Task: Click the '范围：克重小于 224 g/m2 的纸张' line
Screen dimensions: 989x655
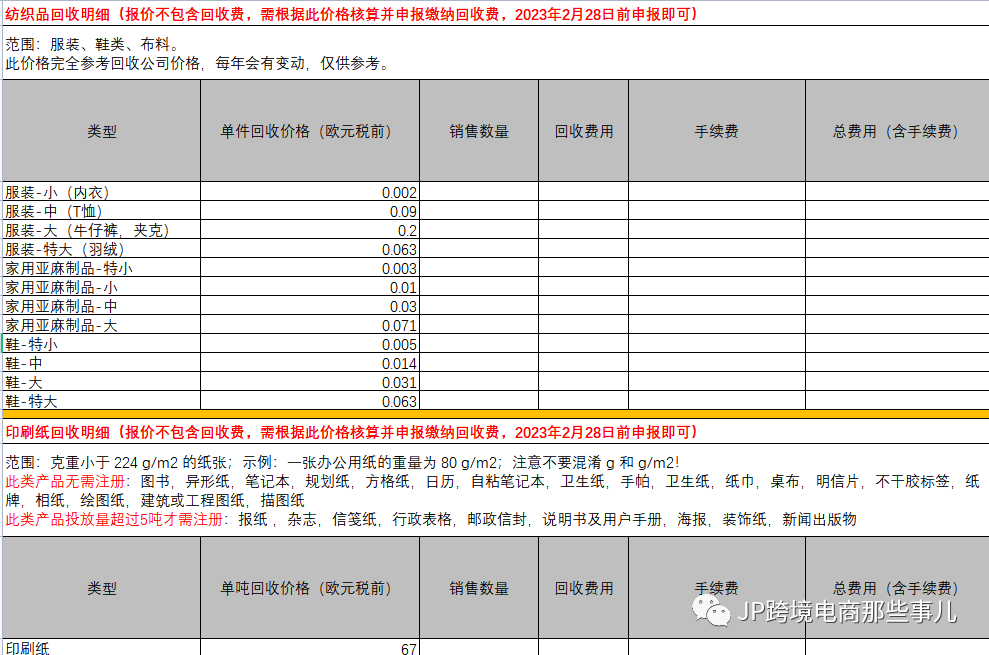Action: [x=342, y=463]
